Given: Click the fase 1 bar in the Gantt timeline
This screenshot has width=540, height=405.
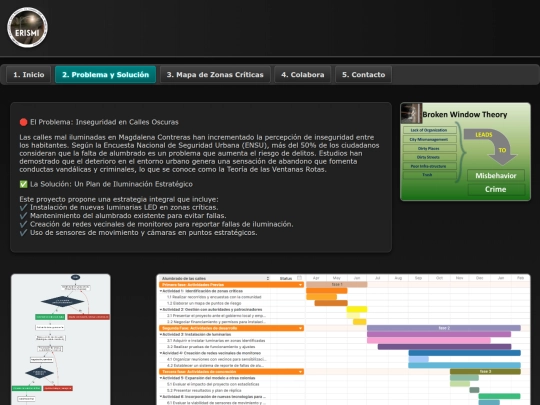Looking at the screenshot, I should [336, 284].
